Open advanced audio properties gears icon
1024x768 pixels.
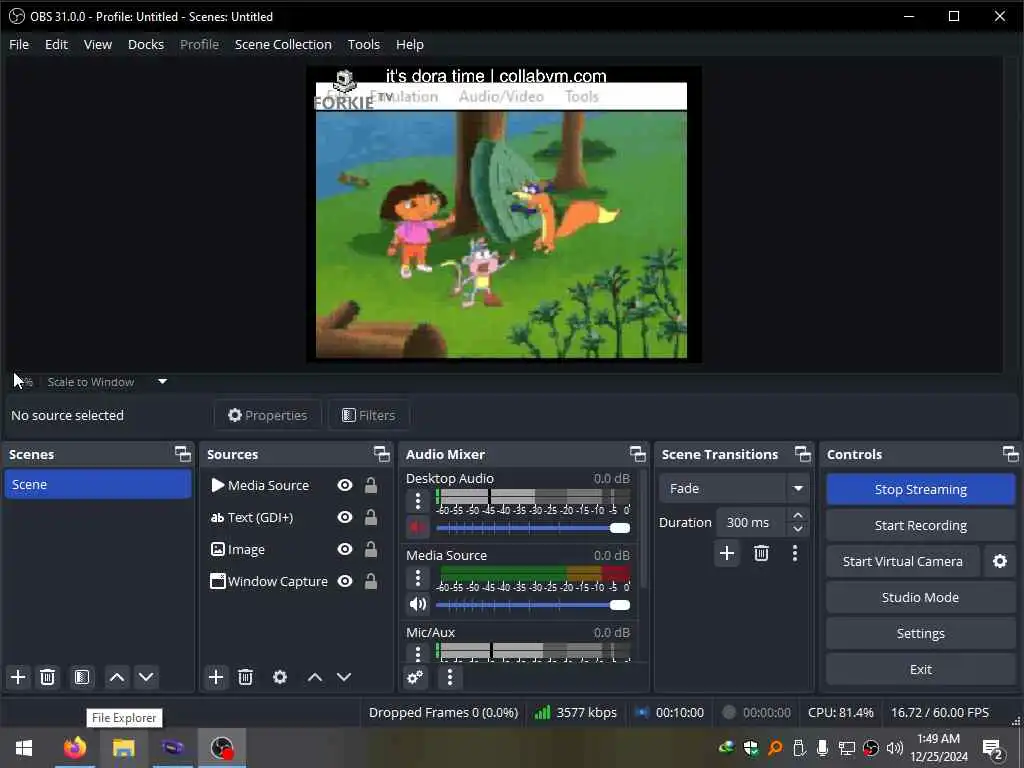click(415, 677)
